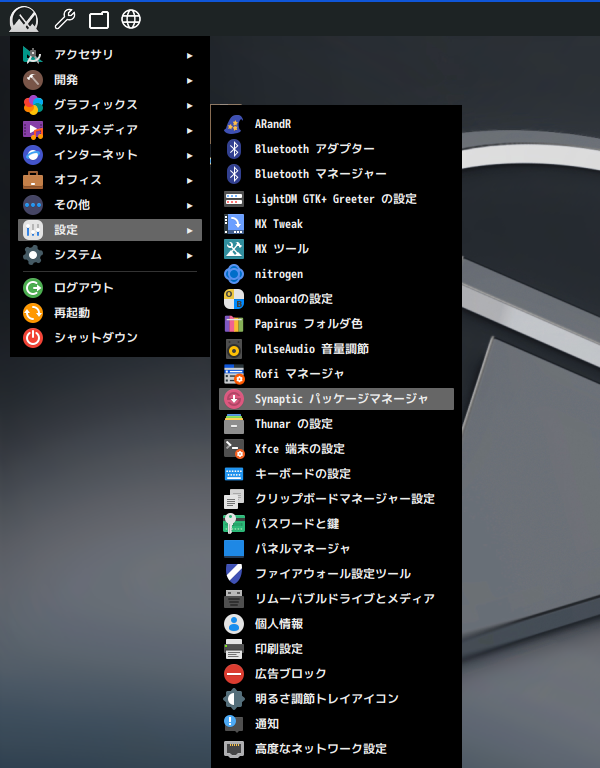Expand the 設定 submenu arrow

(x=190, y=230)
